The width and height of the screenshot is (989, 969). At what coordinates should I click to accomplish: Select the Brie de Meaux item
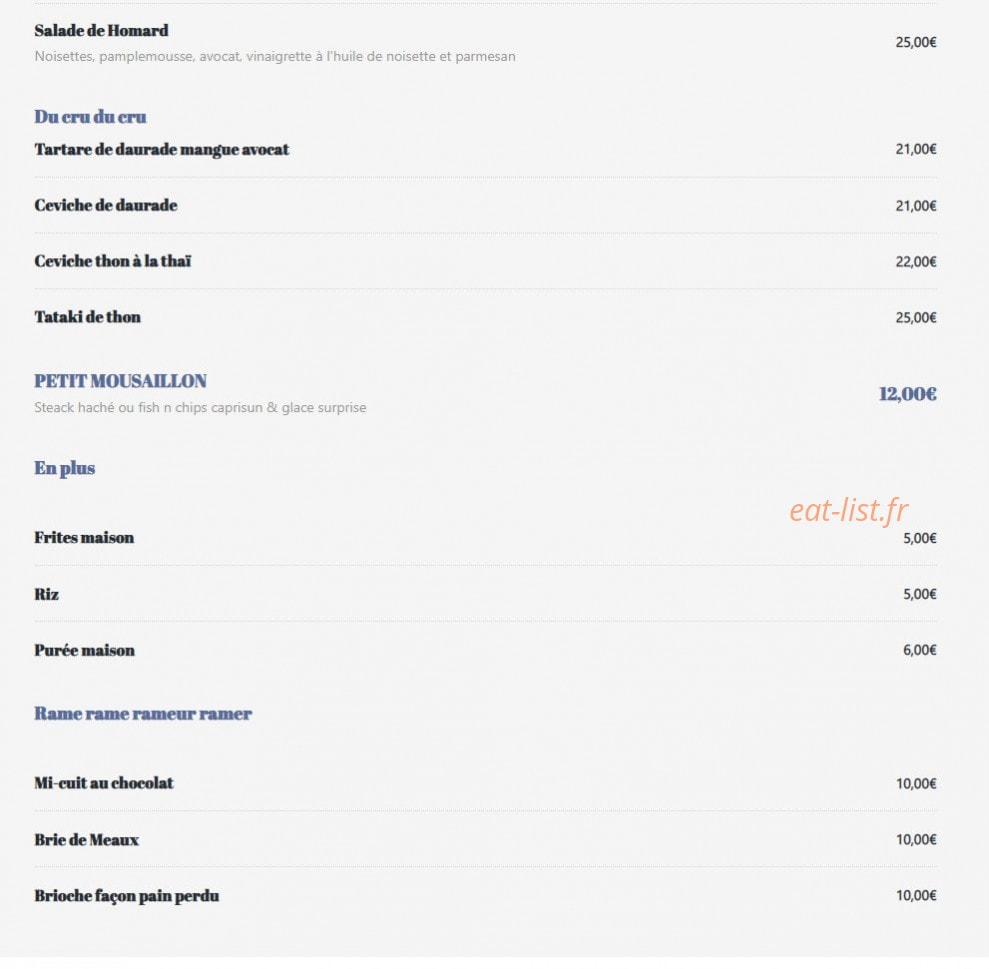point(86,840)
